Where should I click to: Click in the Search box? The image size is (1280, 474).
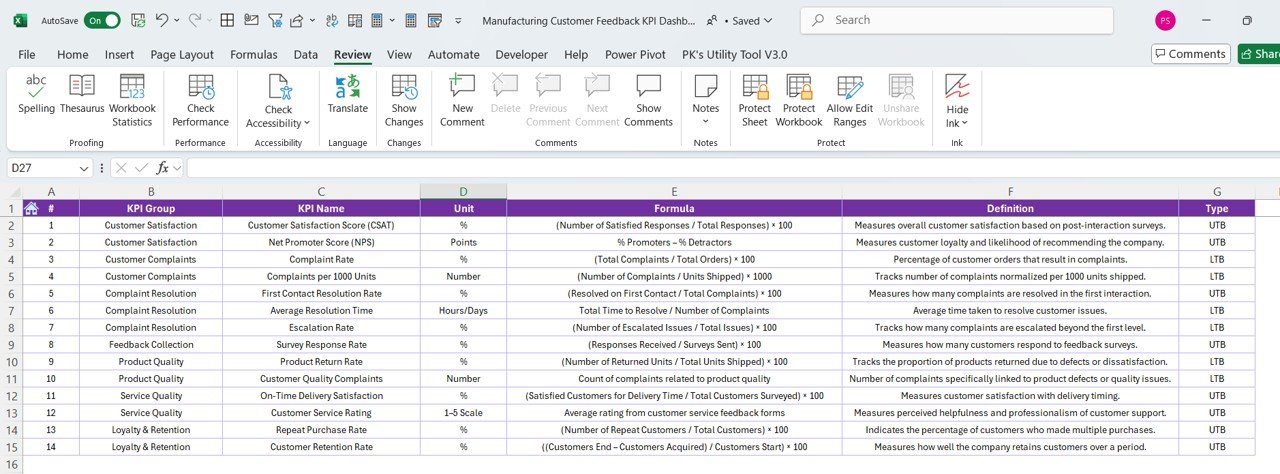pos(956,20)
